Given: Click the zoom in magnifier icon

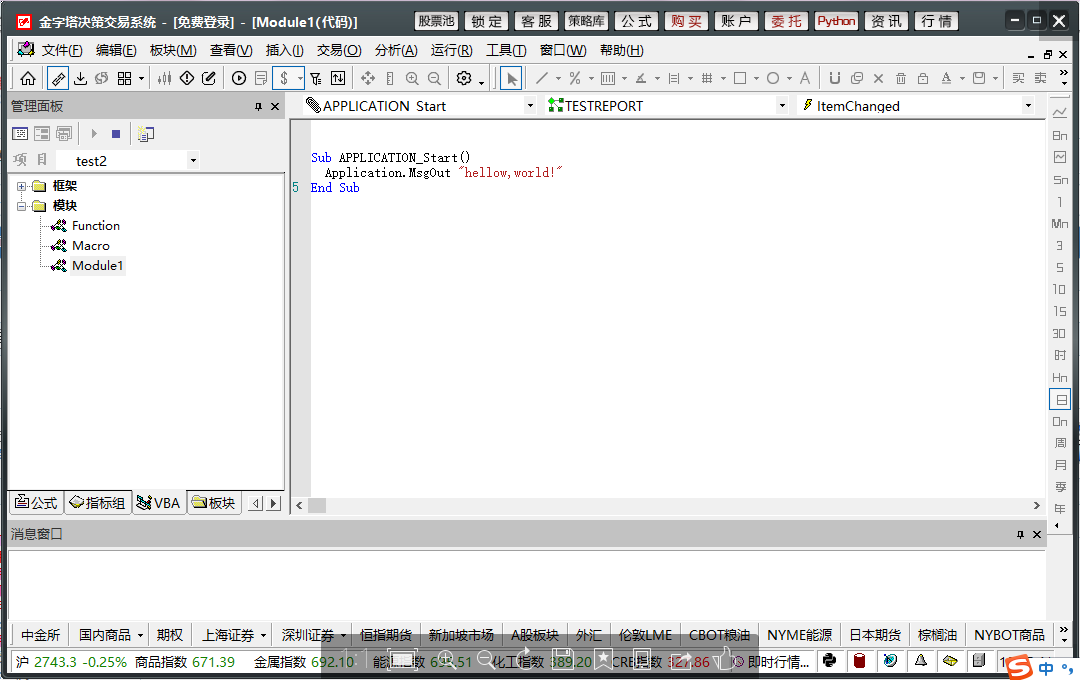Looking at the screenshot, I should pyautogui.click(x=412, y=78).
